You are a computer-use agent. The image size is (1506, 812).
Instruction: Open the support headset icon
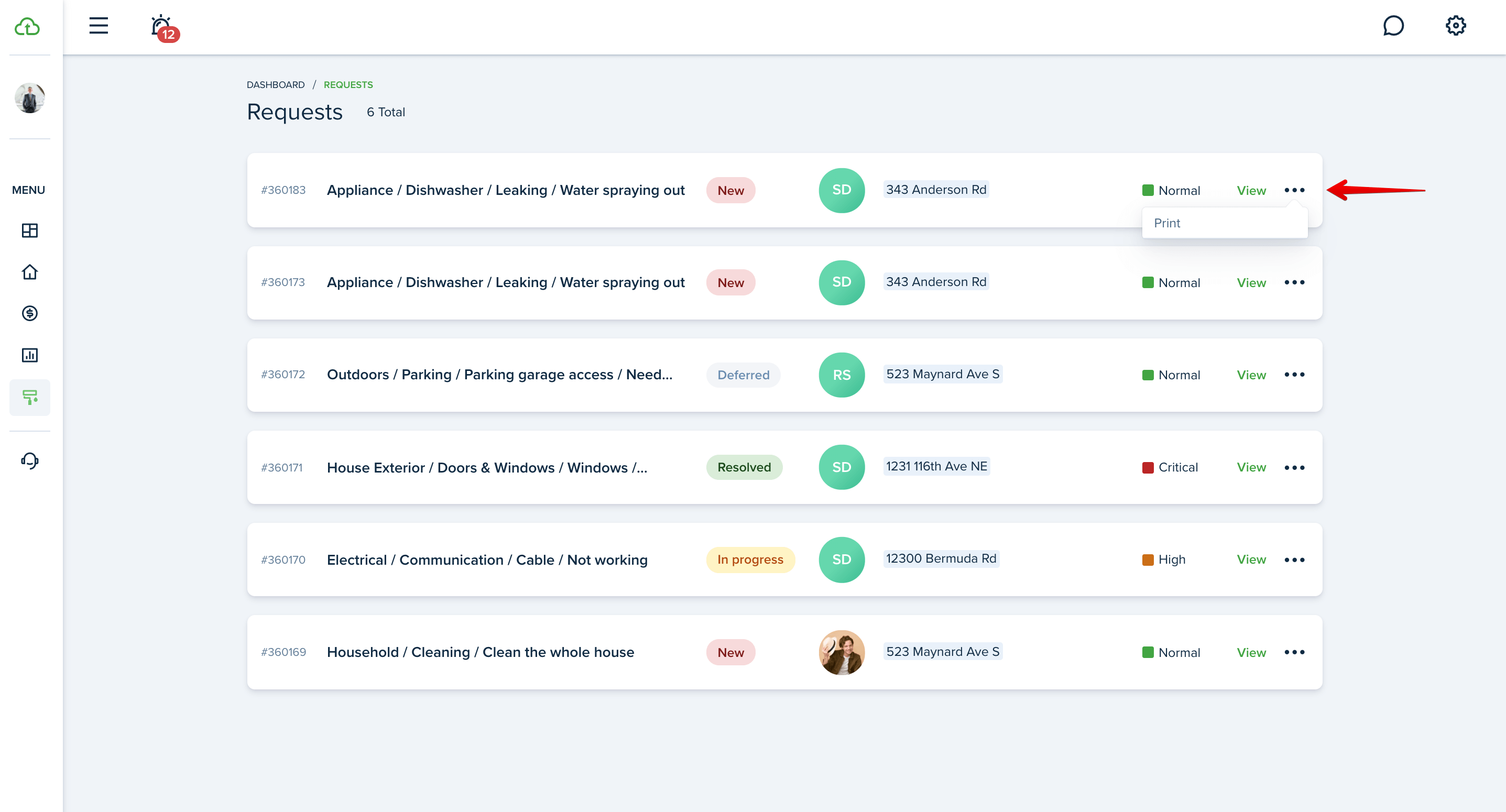pos(30,460)
